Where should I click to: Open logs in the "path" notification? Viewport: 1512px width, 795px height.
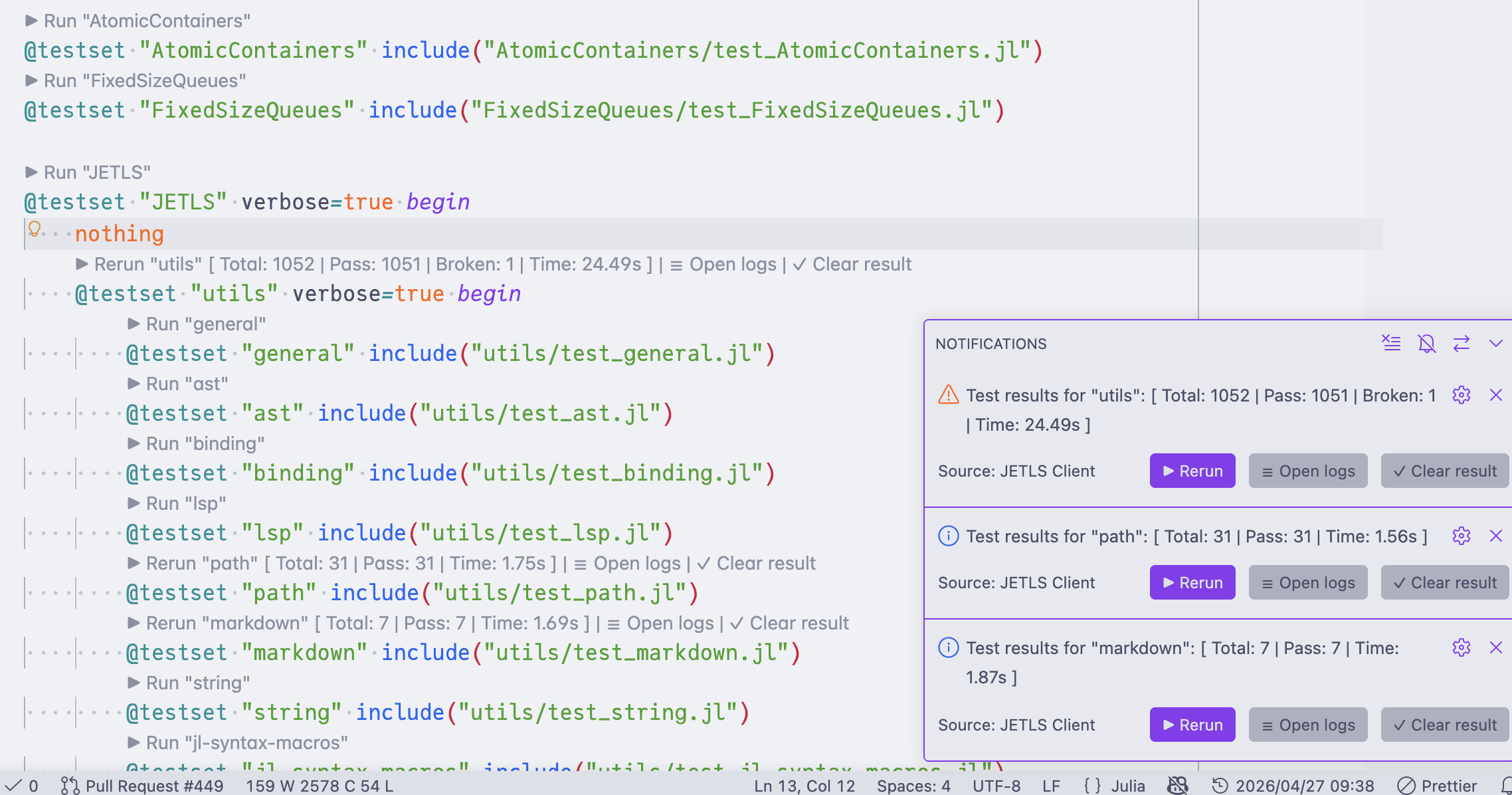click(x=1308, y=582)
